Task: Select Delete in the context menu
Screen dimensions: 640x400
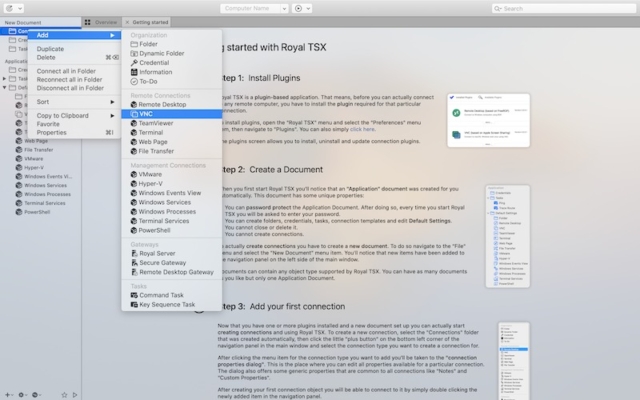Action: click(74, 58)
